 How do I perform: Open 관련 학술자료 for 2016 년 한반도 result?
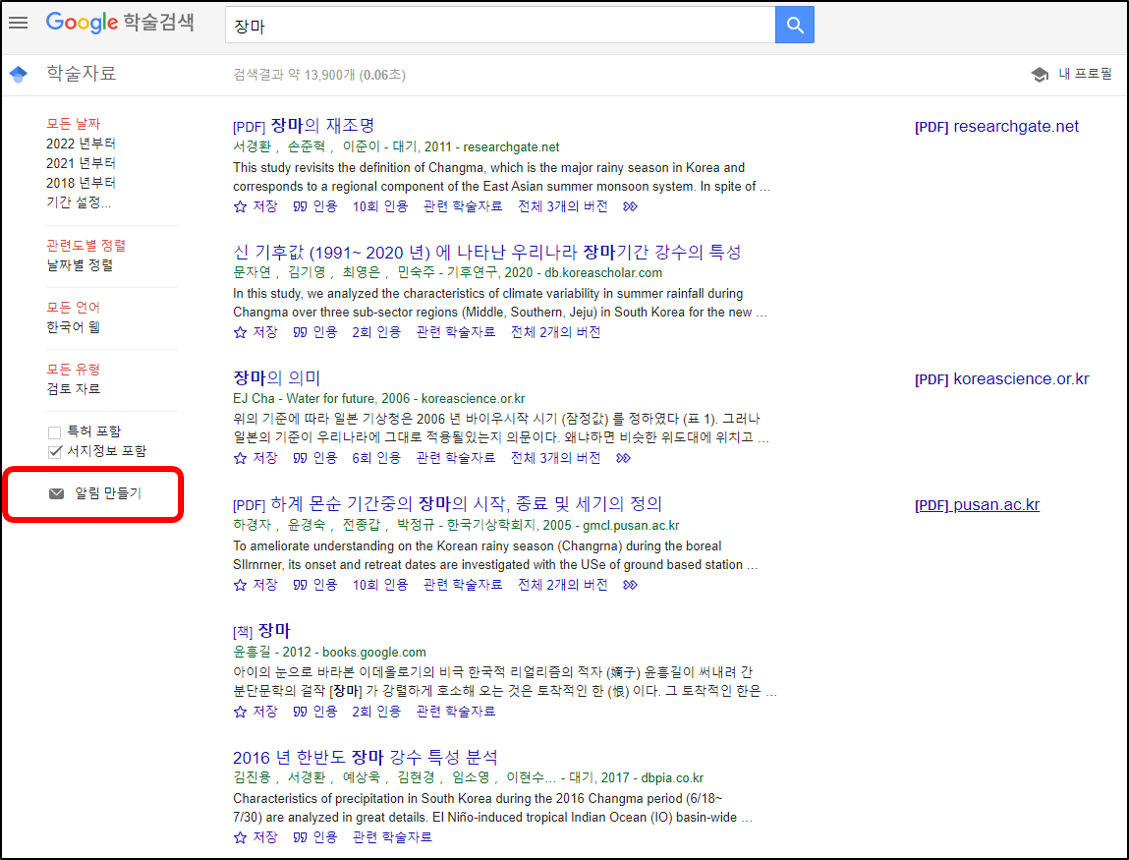pos(392,837)
